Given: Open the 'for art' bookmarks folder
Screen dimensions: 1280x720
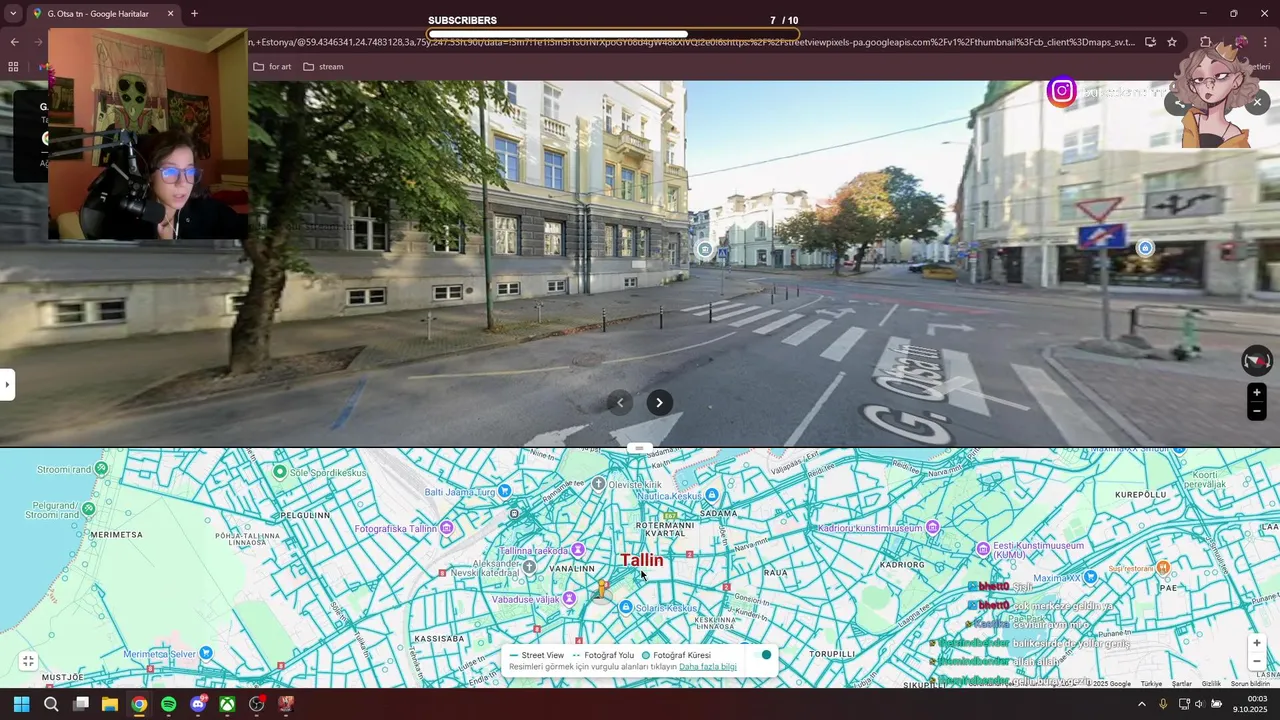Looking at the screenshot, I should tap(272, 67).
